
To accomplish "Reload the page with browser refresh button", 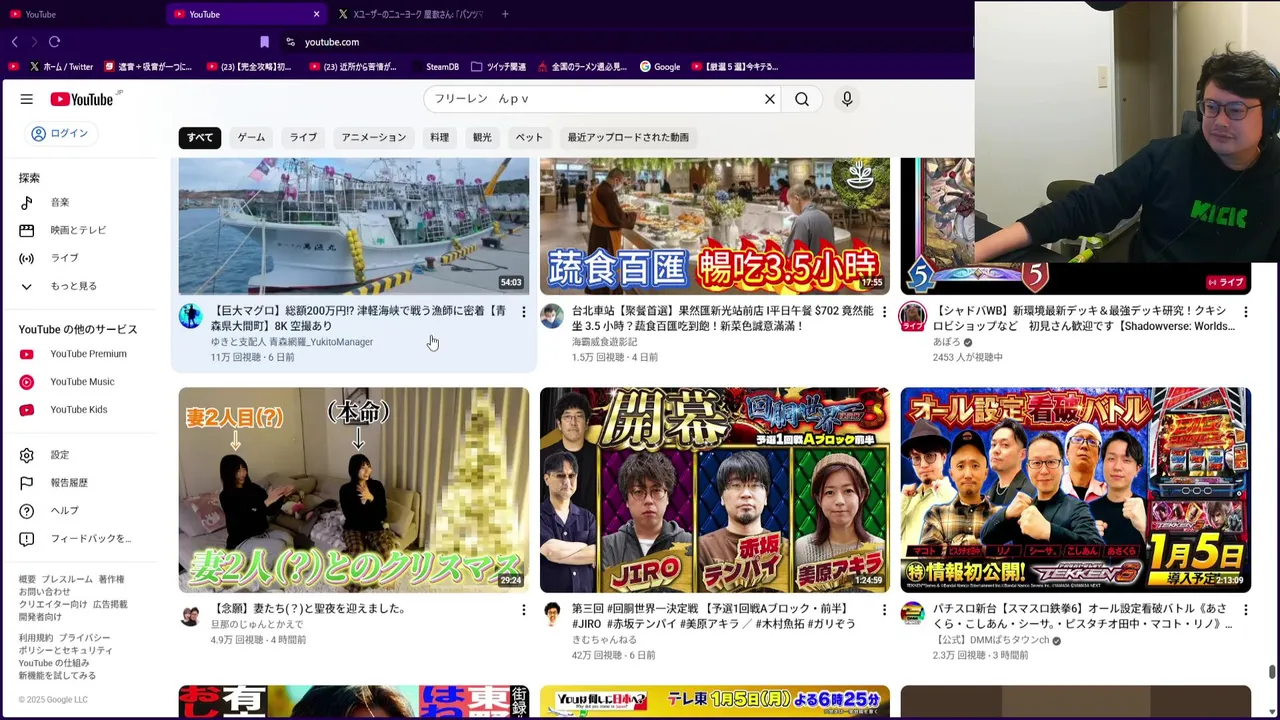I will 54,42.
